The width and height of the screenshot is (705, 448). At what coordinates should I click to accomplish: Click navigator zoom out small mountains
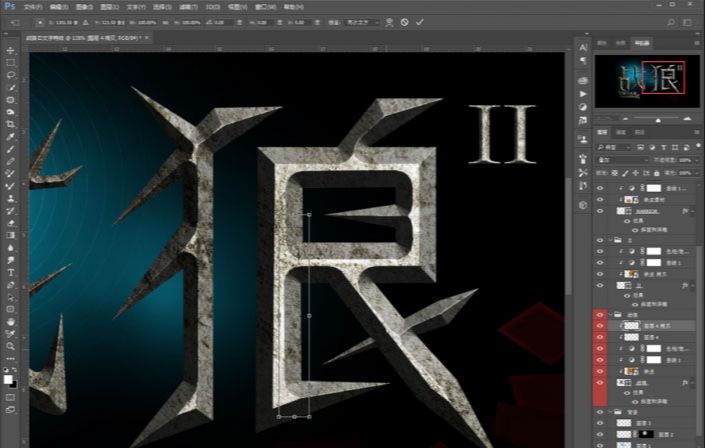pyautogui.click(x=625, y=118)
